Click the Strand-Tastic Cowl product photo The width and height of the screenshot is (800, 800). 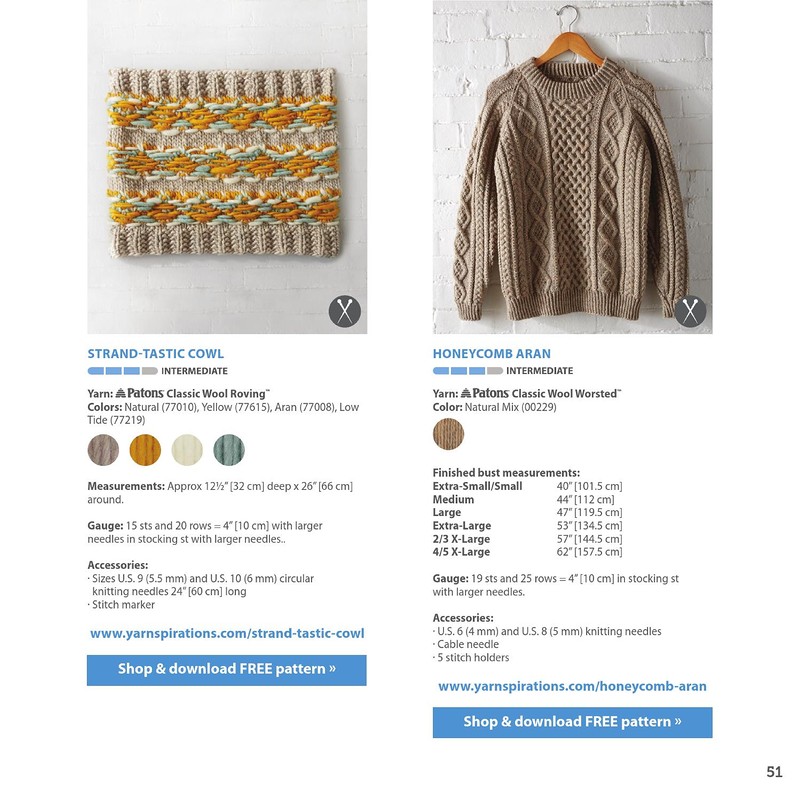point(227,167)
